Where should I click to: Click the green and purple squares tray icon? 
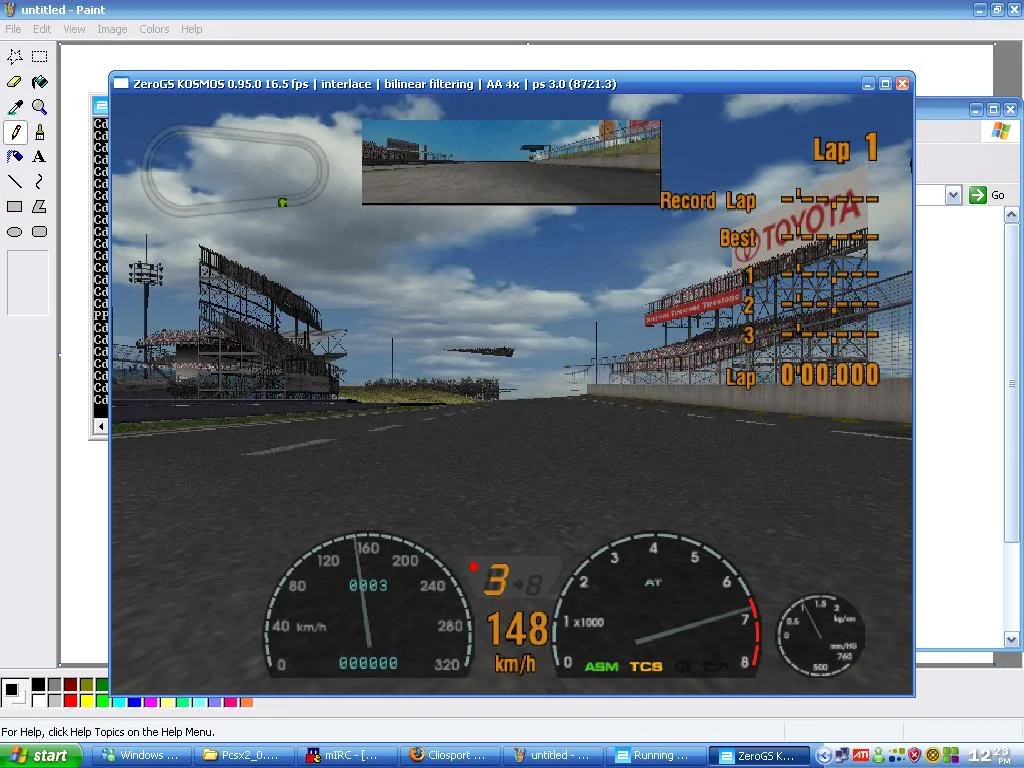(x=950, y=756)
